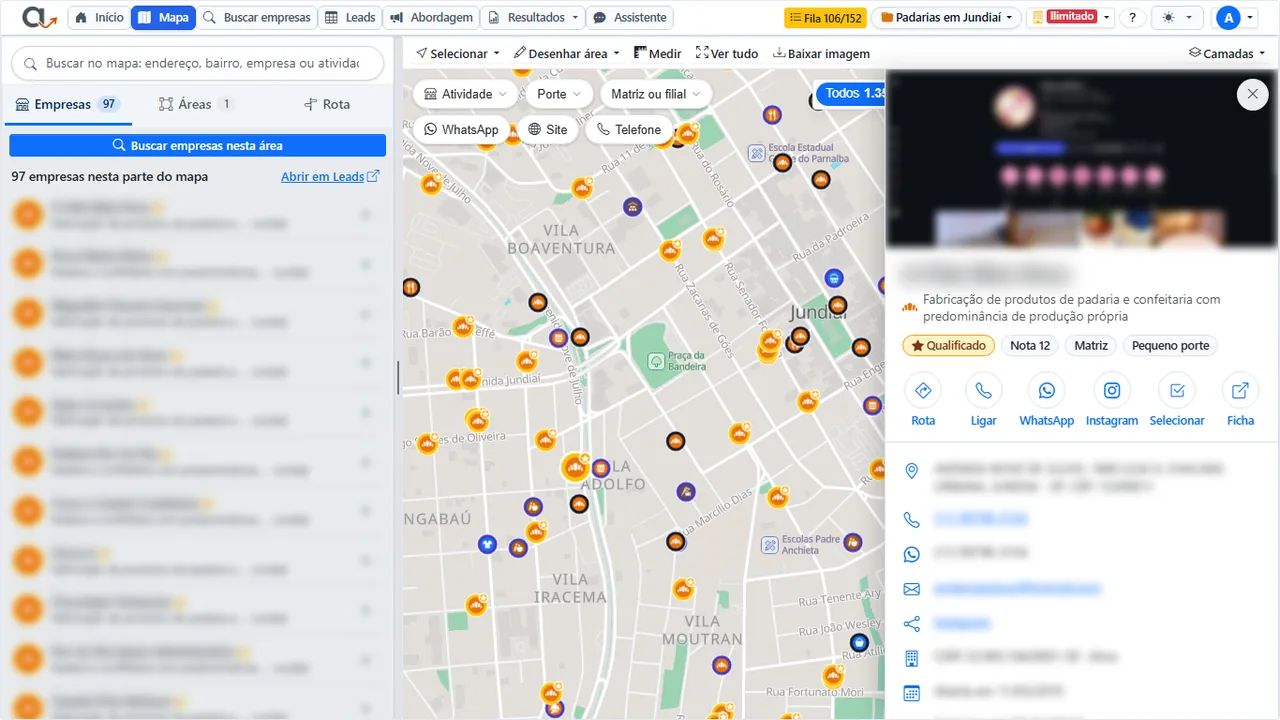Open the Rota directions icon in details panel

(x=923, y=391)
